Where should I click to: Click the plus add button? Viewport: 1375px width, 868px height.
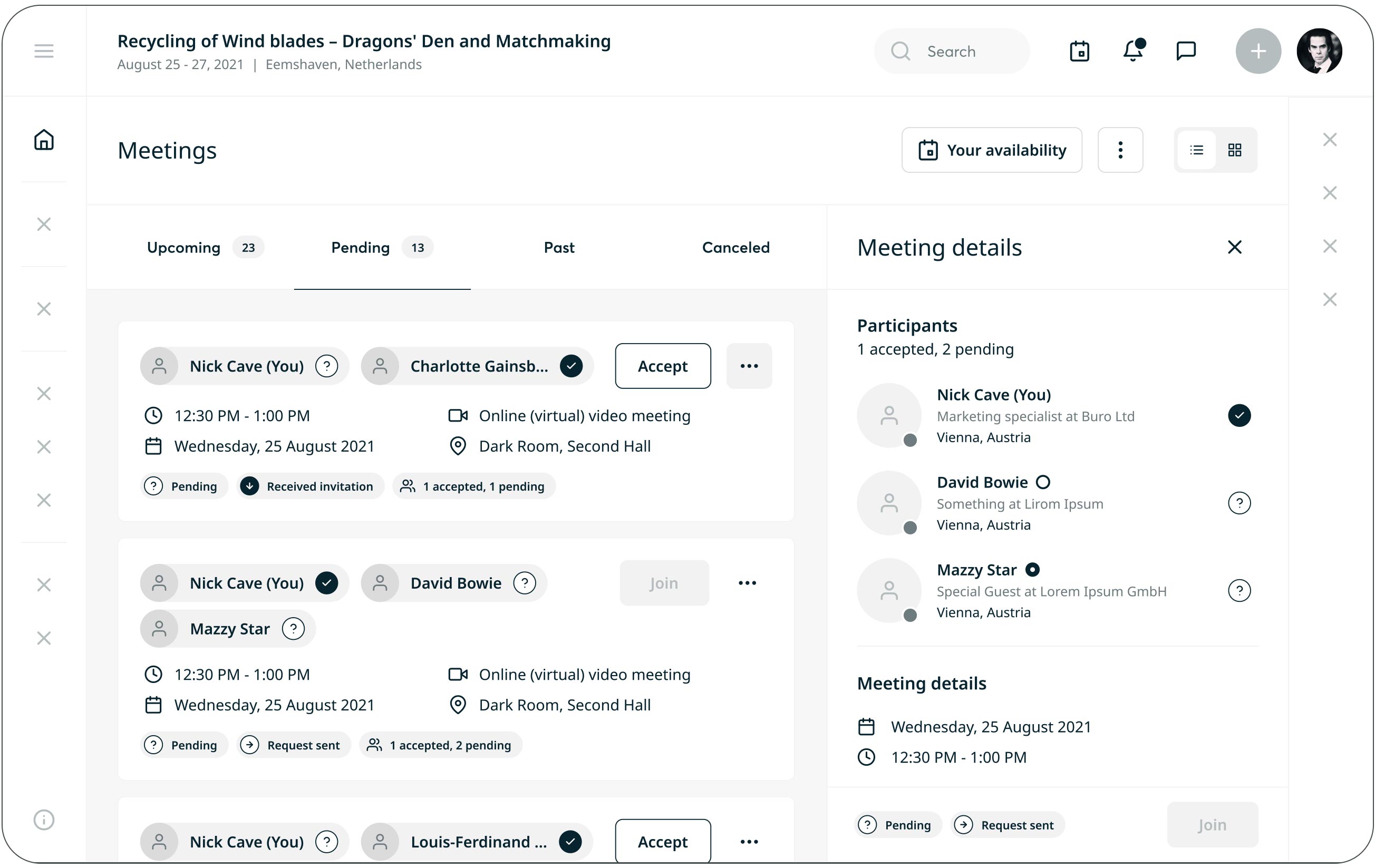[x=1258, y=51]
